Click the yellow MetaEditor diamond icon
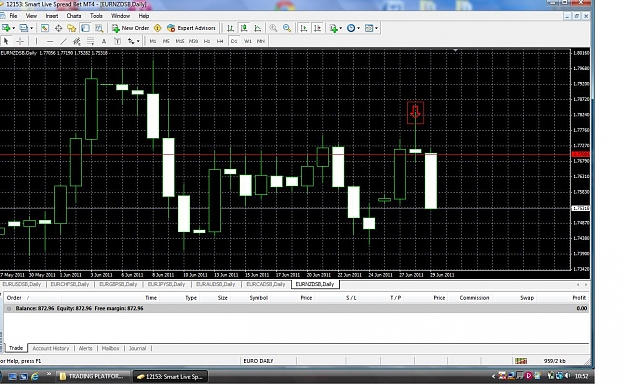The image size is (625, 386). click(x=158, y=28)
